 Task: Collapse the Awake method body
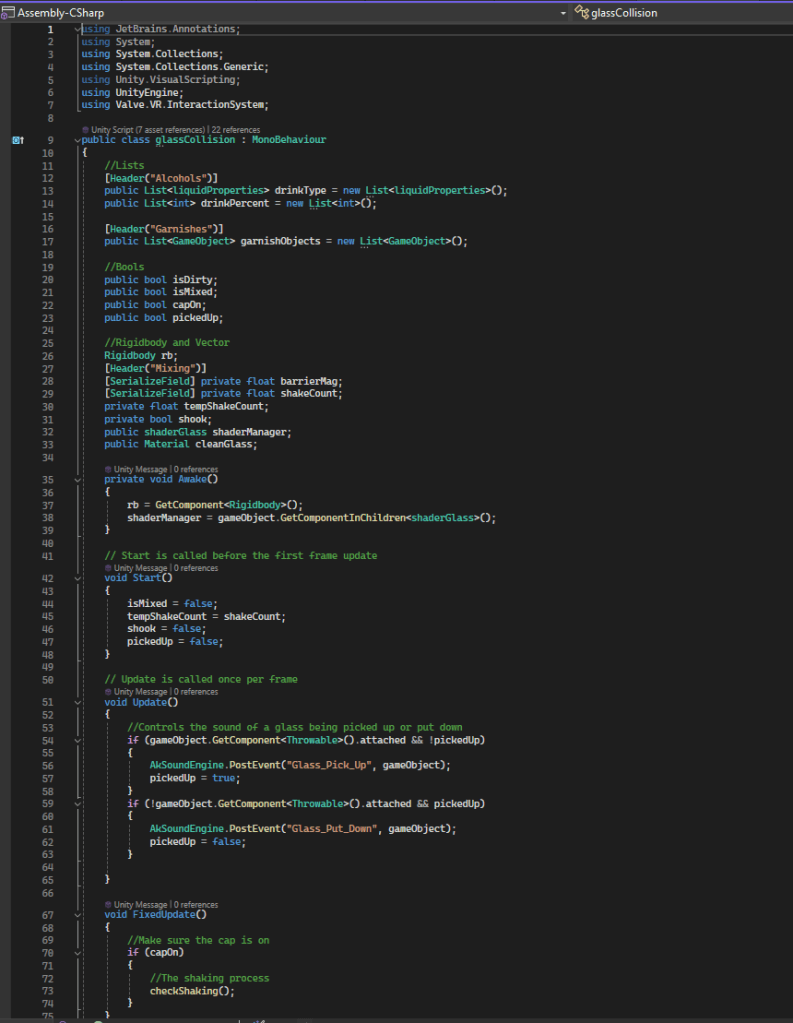click(x=76, y=479)
